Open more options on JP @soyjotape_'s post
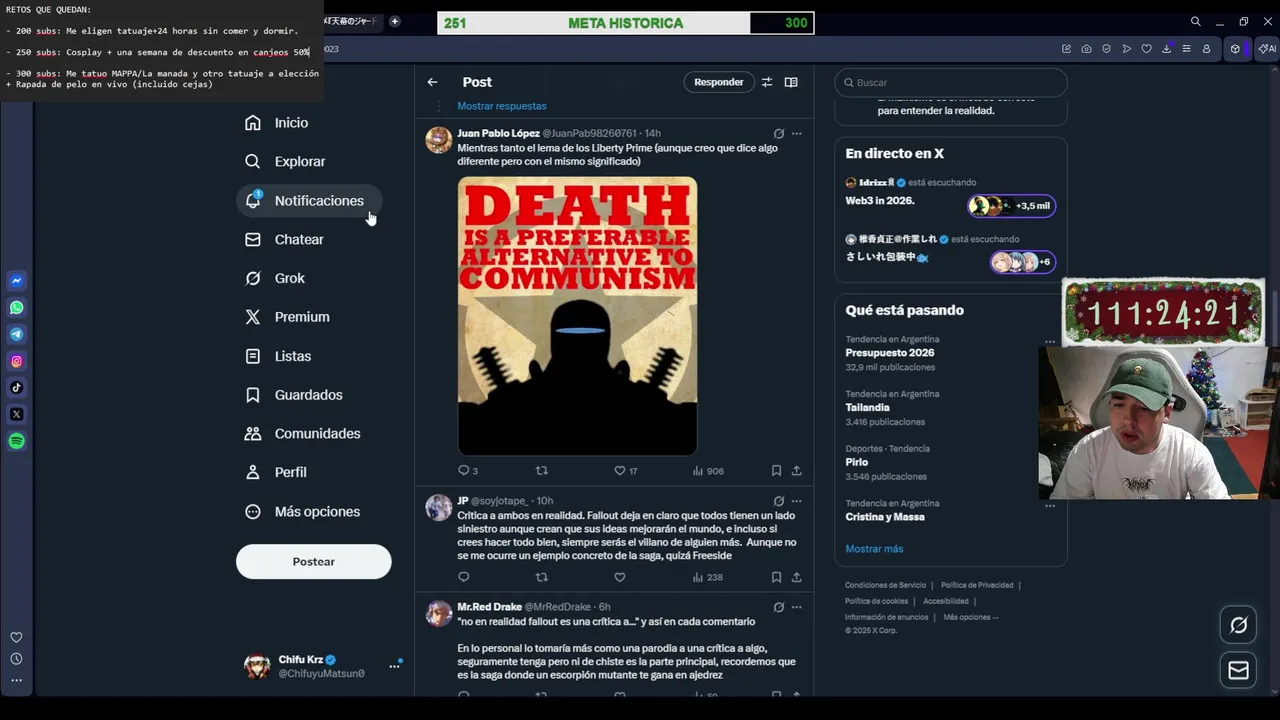This screenshot has height=720, width=1280. pyautogui.click(x=796, y=501)
